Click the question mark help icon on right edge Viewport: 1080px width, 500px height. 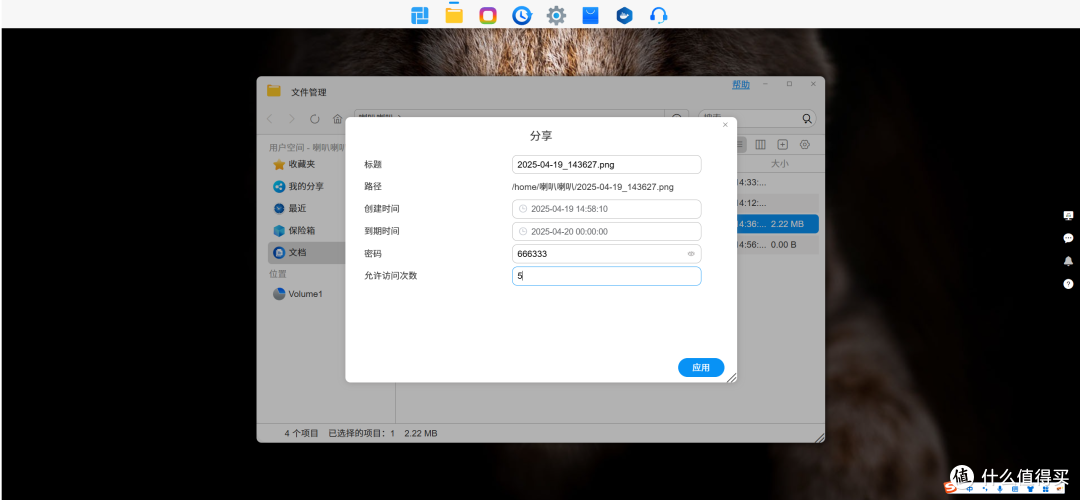tap(1068, 284)
